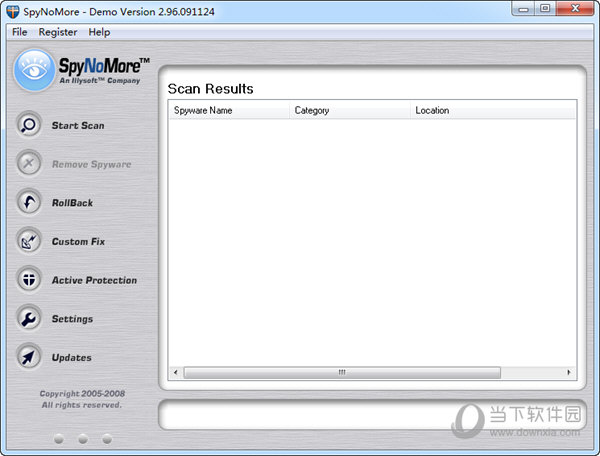Open the Register menu
Image resolution: width=600 pixels, height=456 pixels.
pyautogui.click(x=58, y=32)
